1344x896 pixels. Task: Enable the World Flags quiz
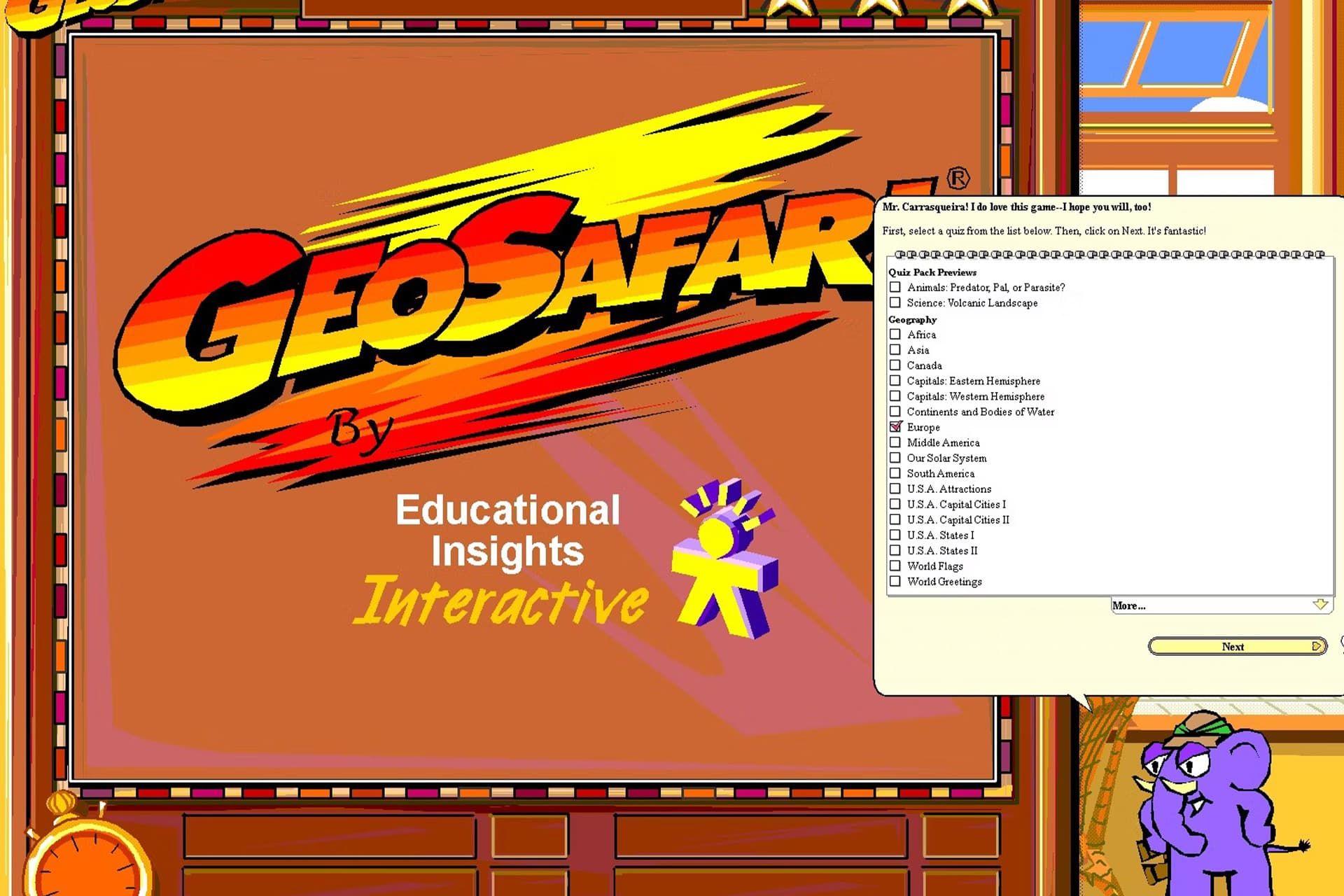(896, 565)
